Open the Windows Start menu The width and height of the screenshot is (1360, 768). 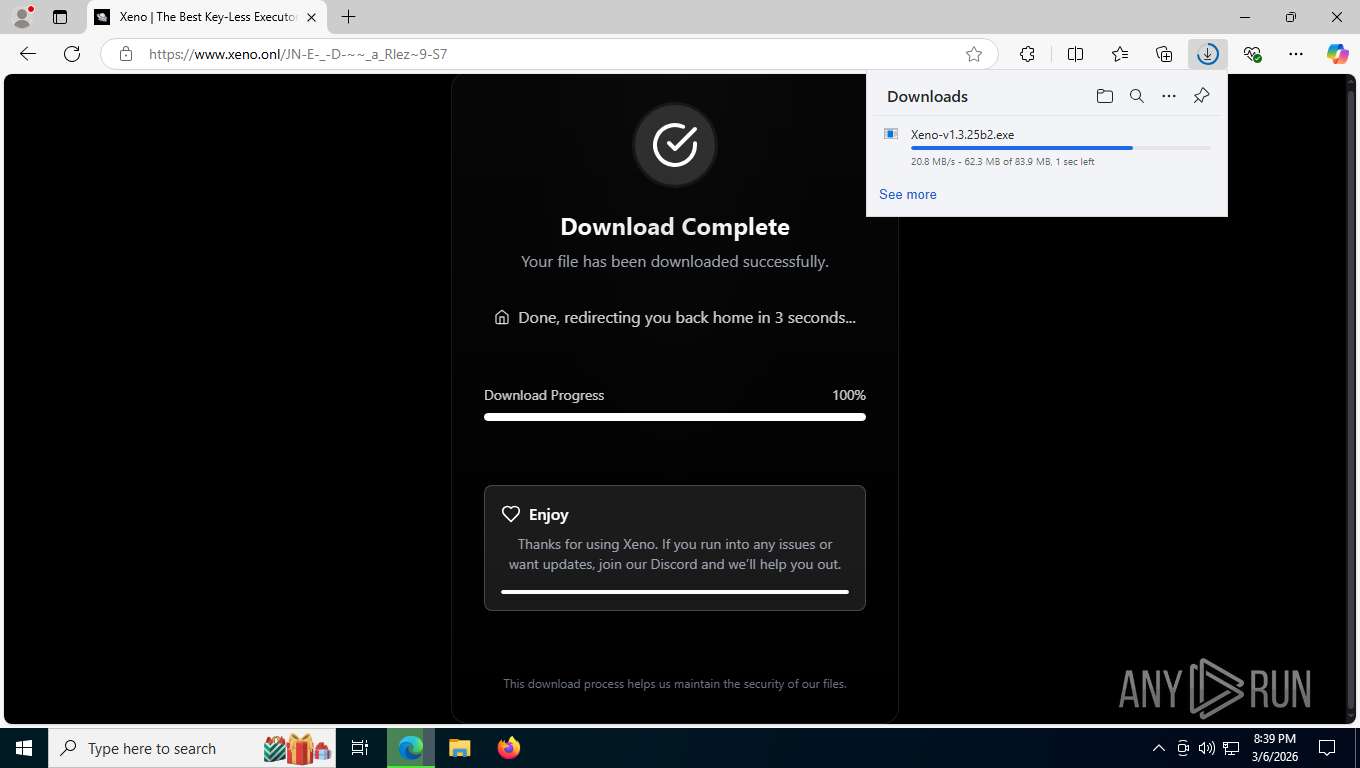(x=23, y=748)
